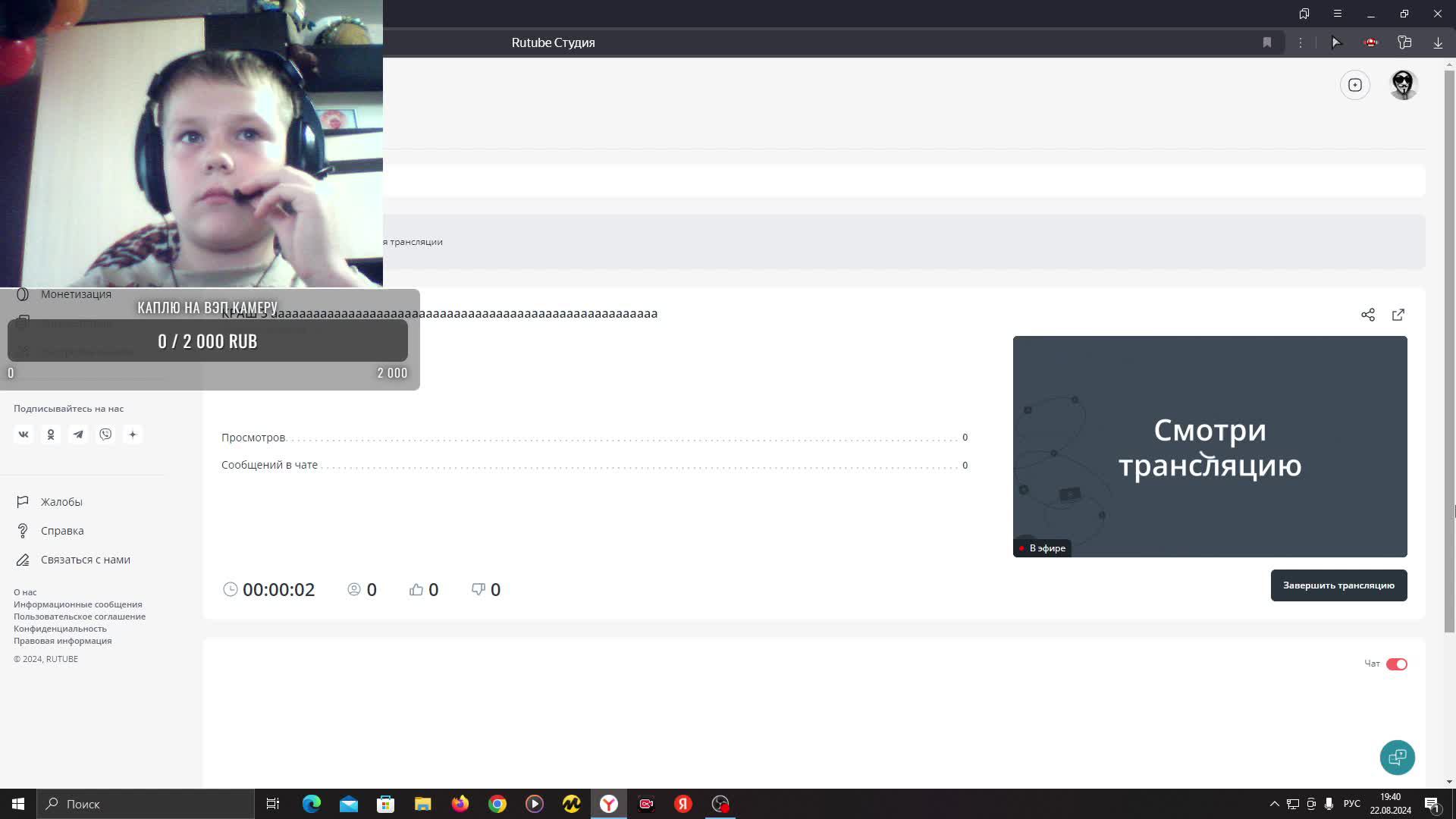Open OBS Studio from the taskbar
The height and width of the screenshot is (819, 1456).
click(720, 804)
